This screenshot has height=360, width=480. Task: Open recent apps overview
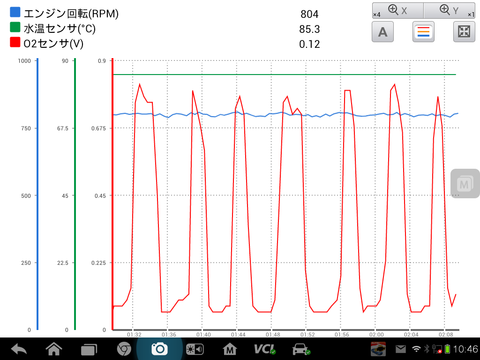coord(89,349)
